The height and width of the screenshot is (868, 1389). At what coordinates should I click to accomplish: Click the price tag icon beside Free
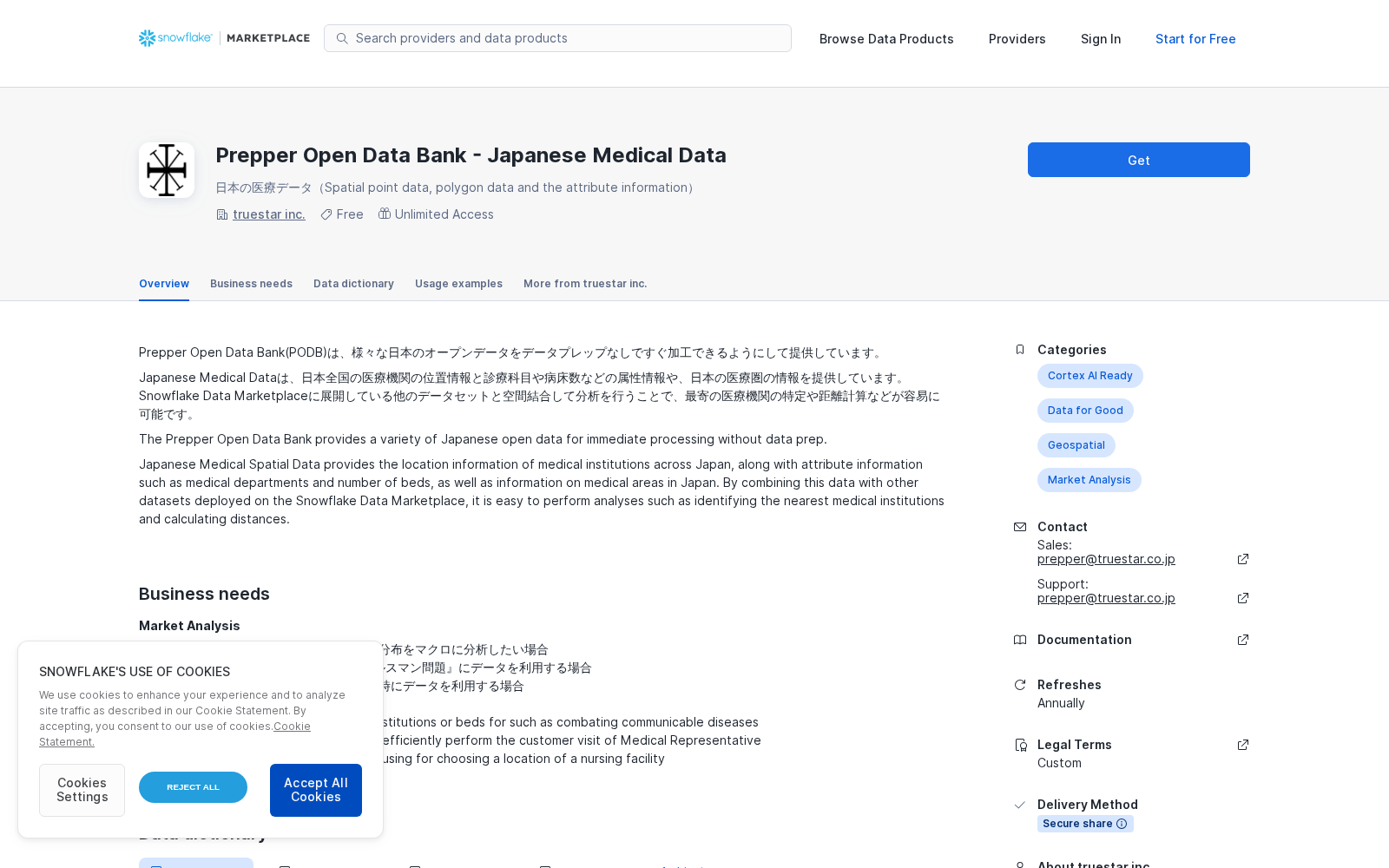326,214
